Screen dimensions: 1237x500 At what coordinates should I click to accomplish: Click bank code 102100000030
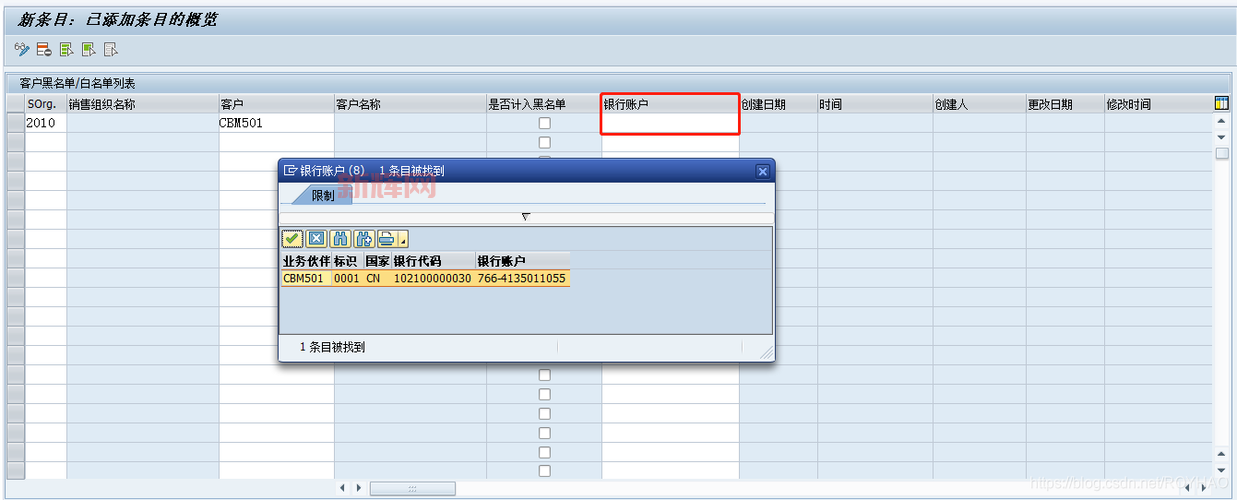[x=433, y=278]
